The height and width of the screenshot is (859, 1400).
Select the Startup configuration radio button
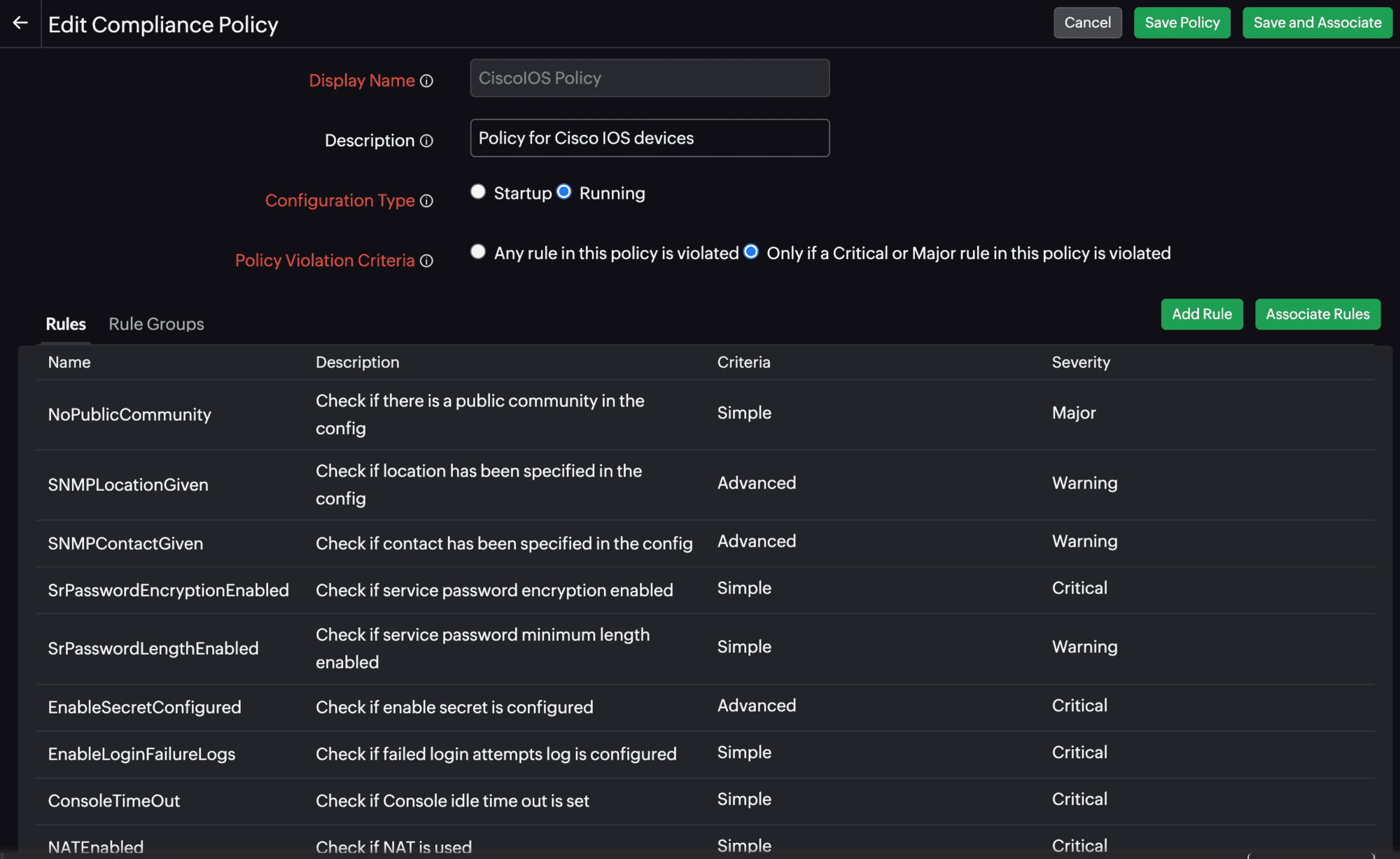tap(478, 192)
